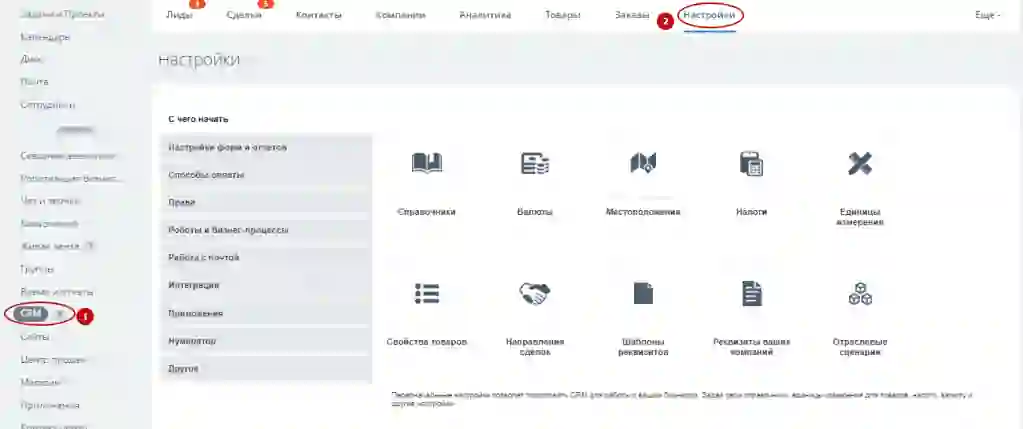Click the Валюты label
The width and height of the screenshot is (1023, 429).
click(x=535, y=212)
